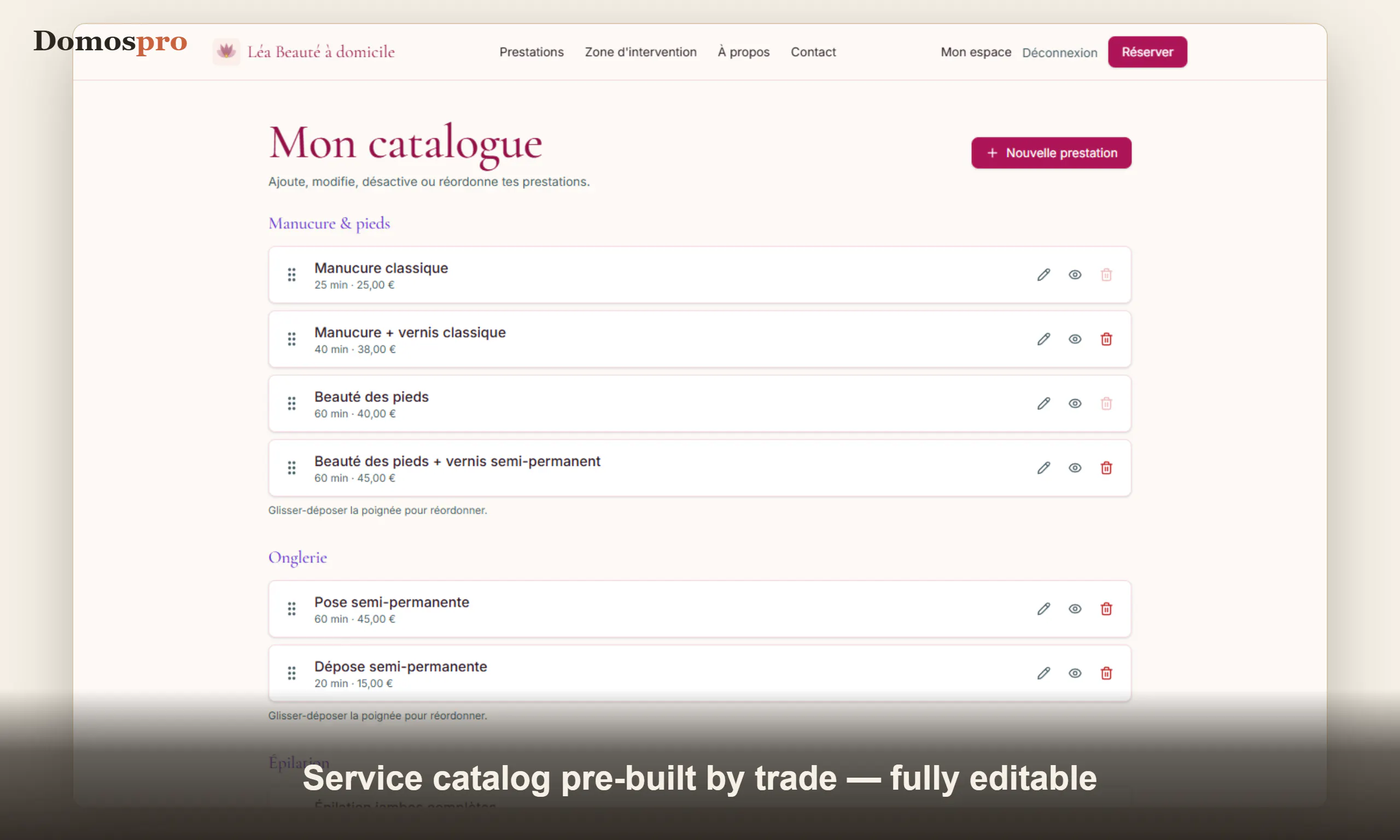
Task: Click the 40 min · 38,00 € details
Action: (x=355, y=349)
